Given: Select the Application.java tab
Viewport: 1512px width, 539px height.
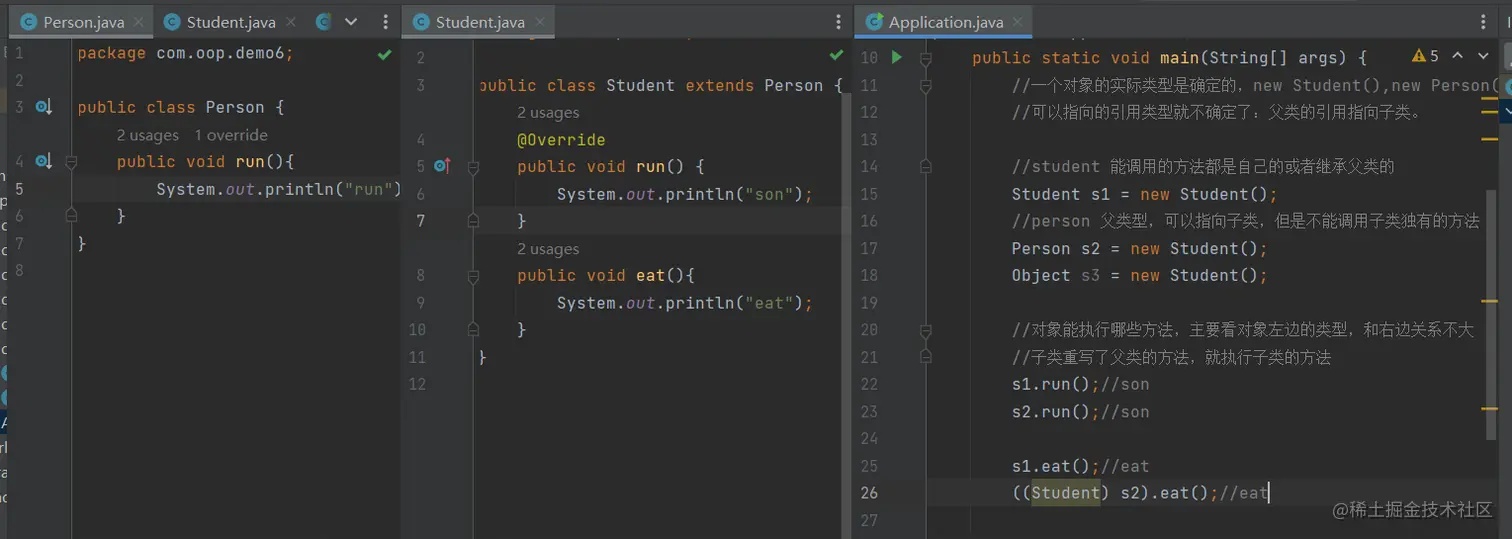Looking at the screenshot, I should pyautogui.click(x=945, y=22).
